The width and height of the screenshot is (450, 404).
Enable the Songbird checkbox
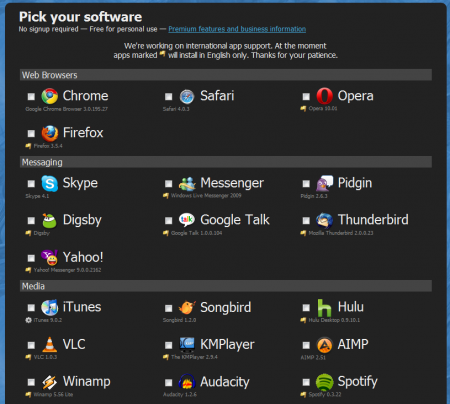[169, 308]
